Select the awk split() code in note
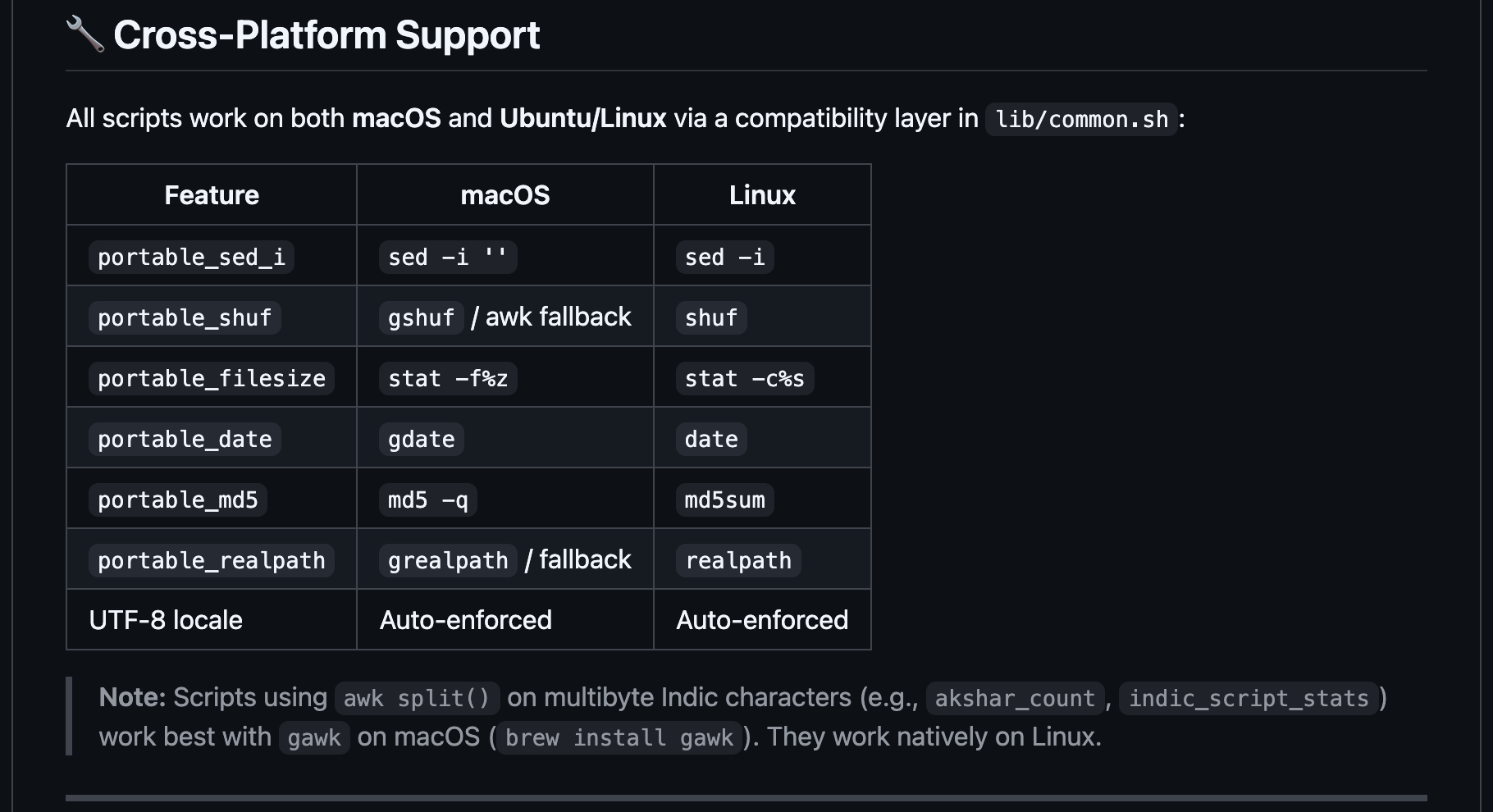Image resolution: width=1493 pixels, height=812 pixels. point(417,699)
